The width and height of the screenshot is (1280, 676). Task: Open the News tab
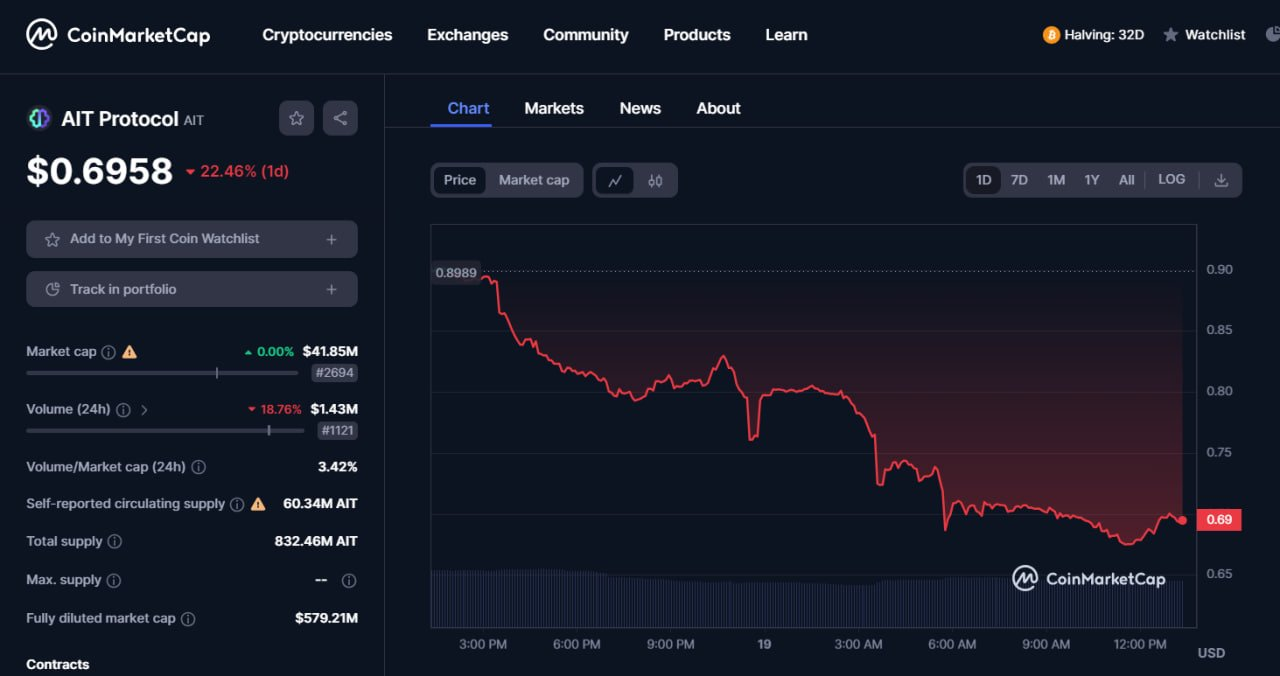(x=640, y=108)
